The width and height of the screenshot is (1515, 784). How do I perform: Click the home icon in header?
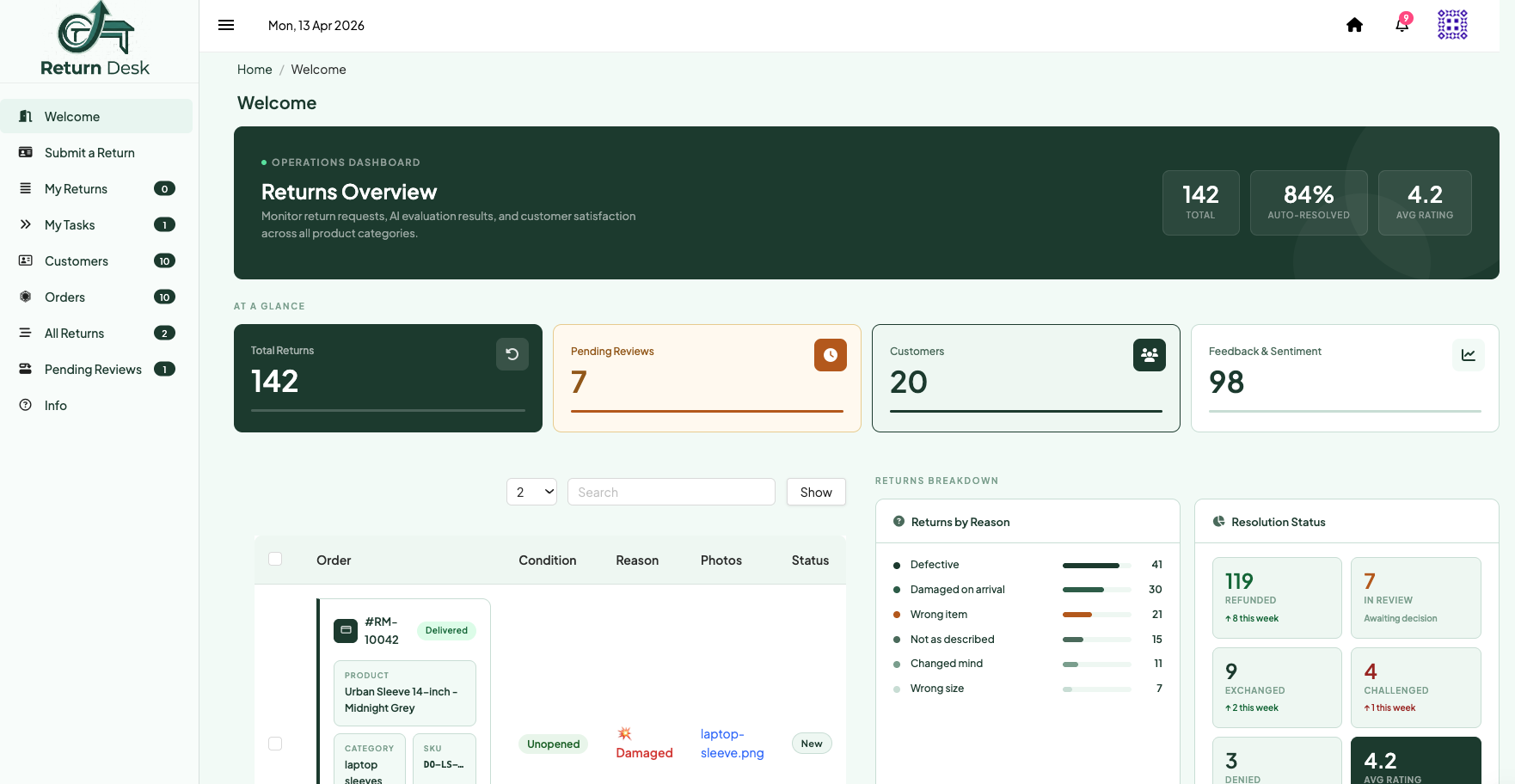(1354, 25)
